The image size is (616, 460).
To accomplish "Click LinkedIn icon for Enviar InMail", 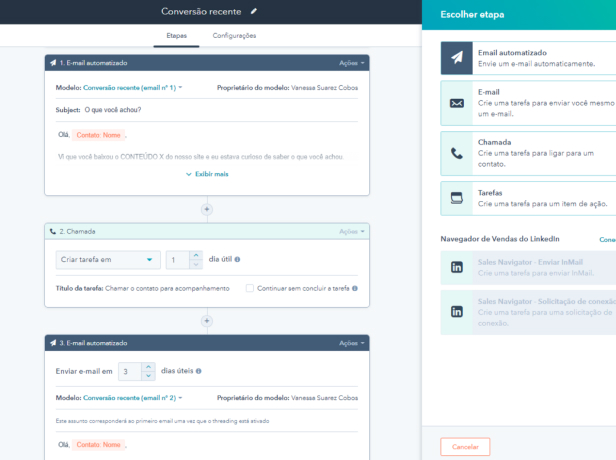I will click(x=457, y=267).
